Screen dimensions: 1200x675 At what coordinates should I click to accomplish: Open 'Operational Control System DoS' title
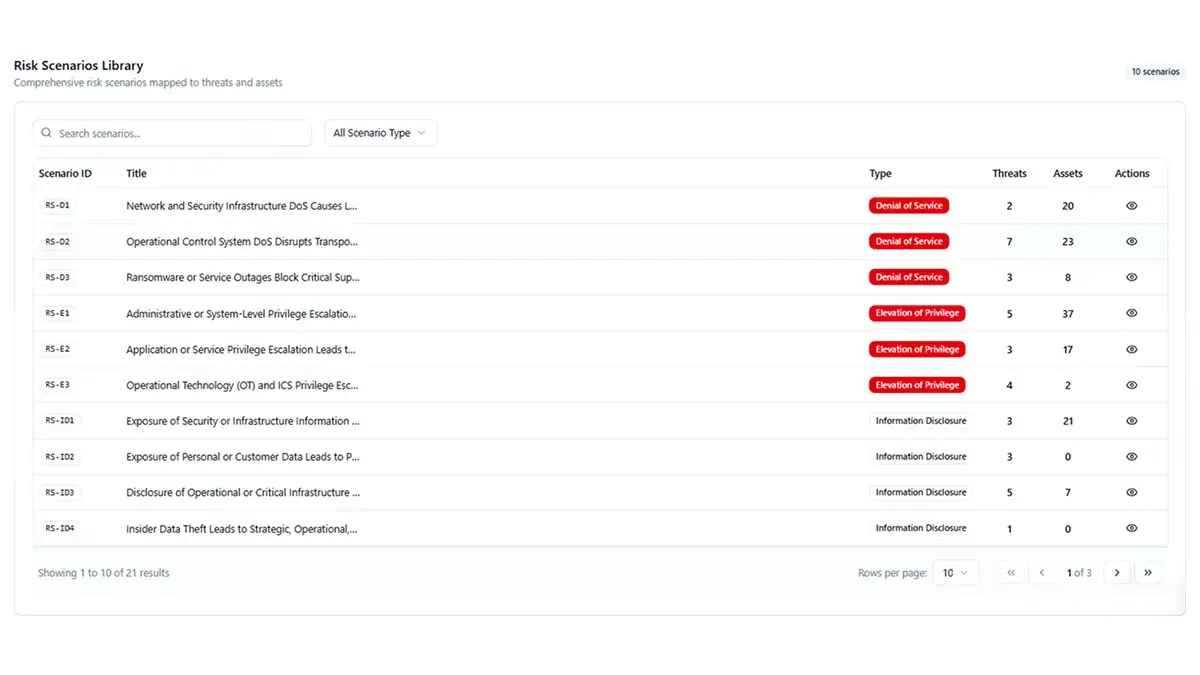[241, 242]
